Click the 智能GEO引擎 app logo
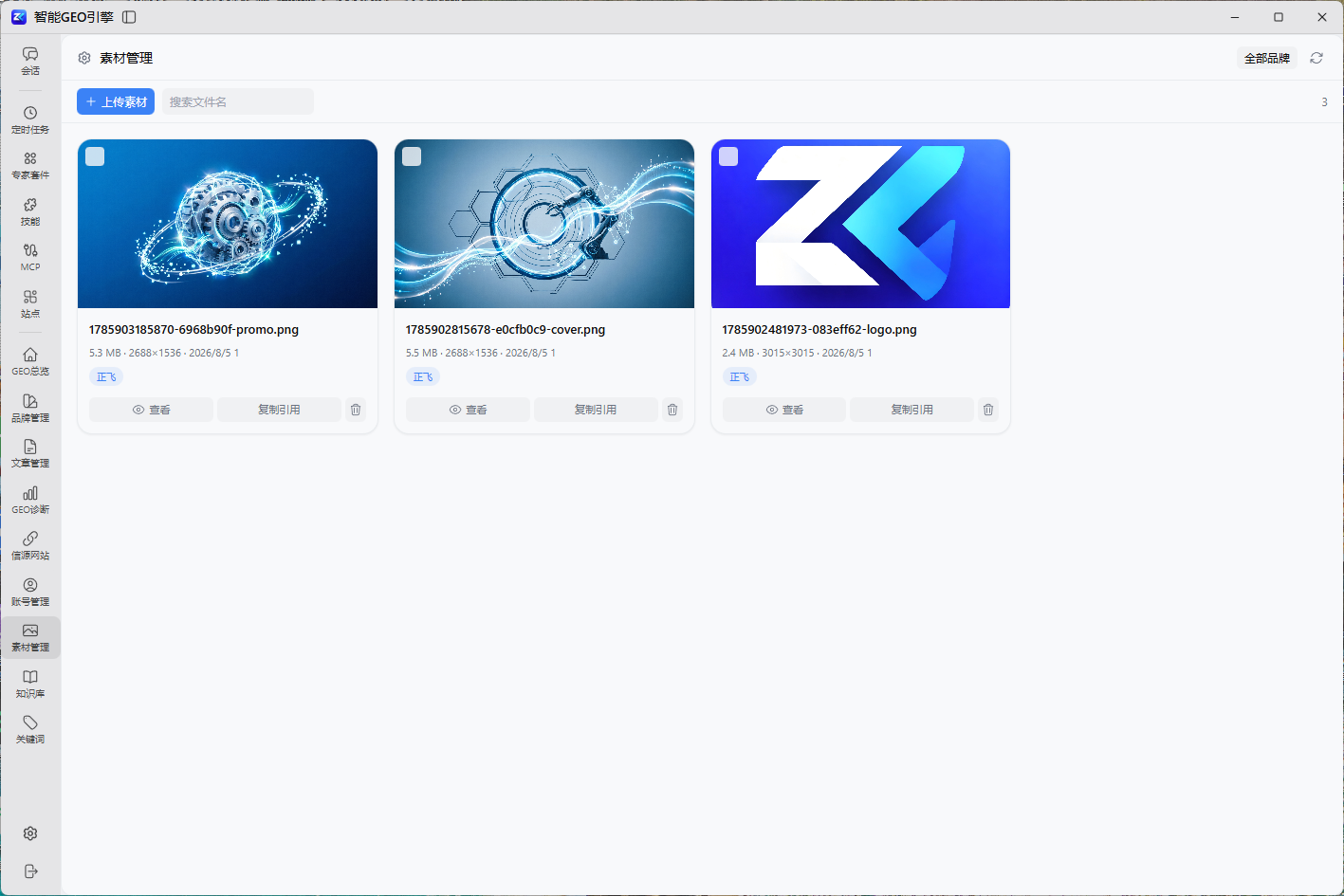Image resolution: width=1344 pixels, height=896 pixels. click(18, 17)
